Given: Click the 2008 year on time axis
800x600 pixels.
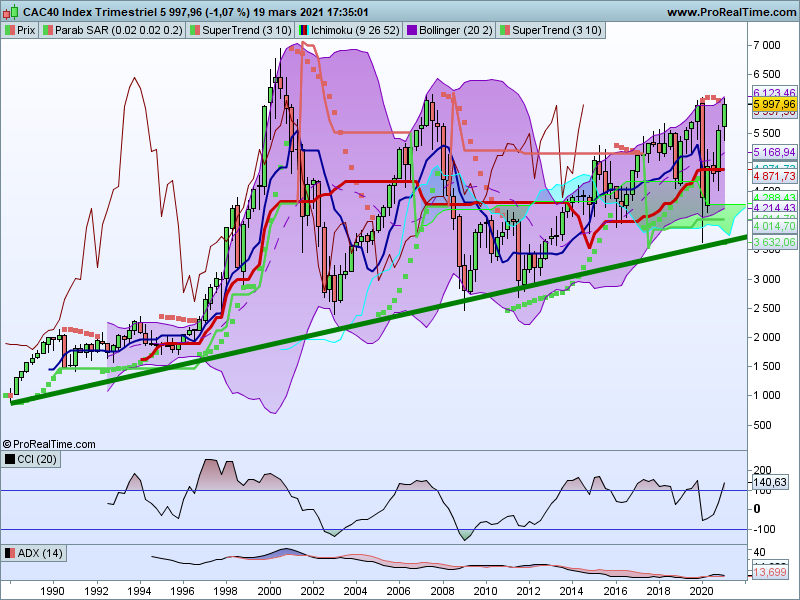Looking at the screenshot, I should click(442, 591).
